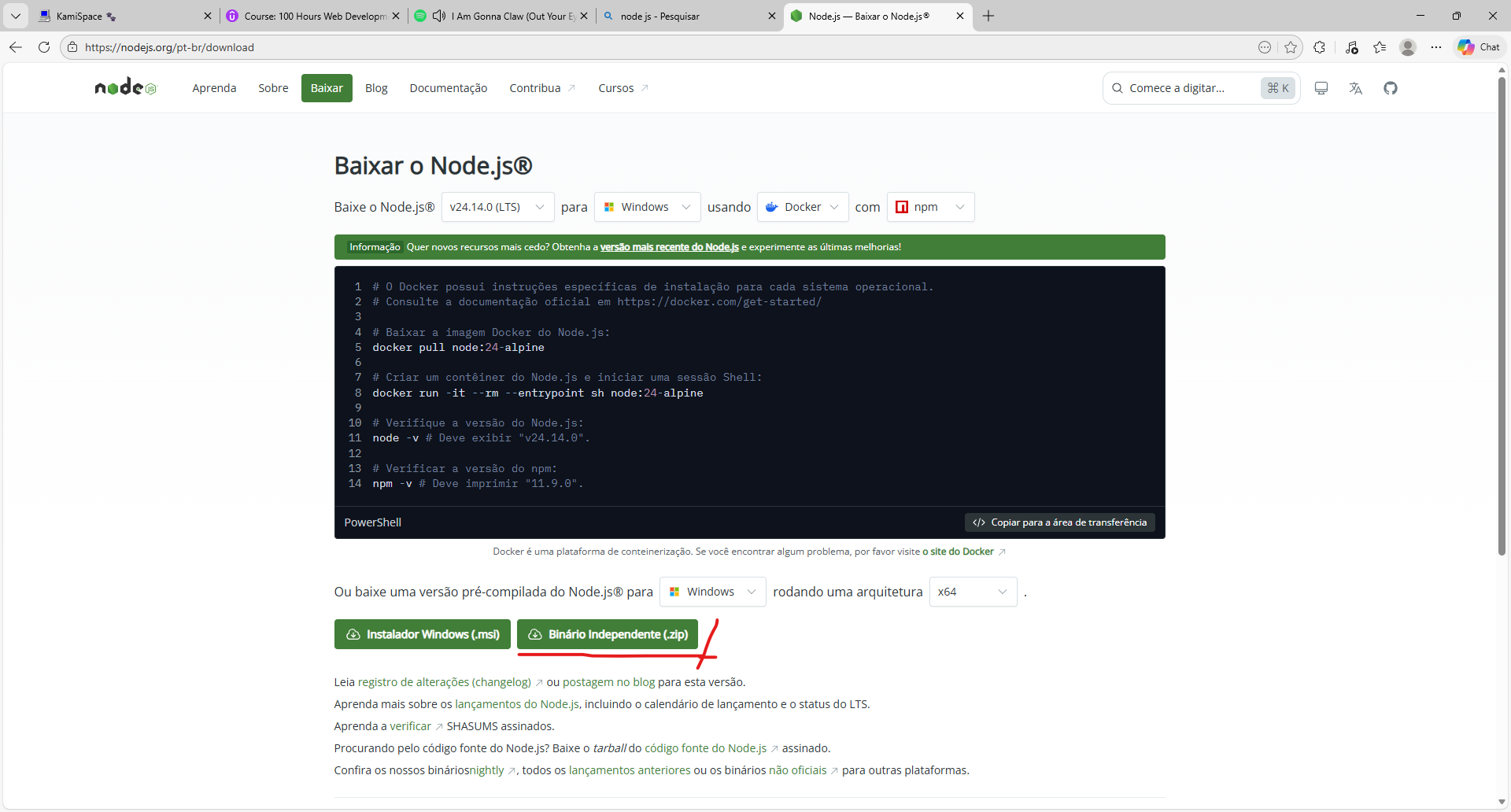
Task: Click the Node.js logo in header
Action: coord(126,87)
